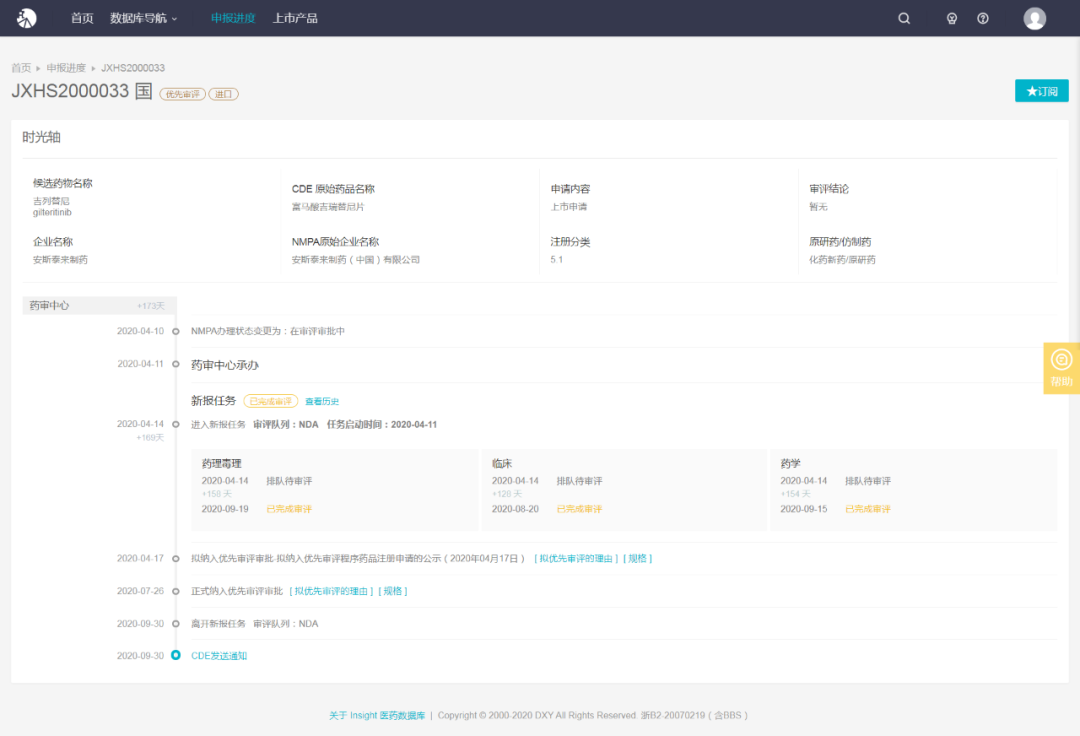Click the 药审中心承办 timeline entry text

pyautogui.click(x=225, y=365)
